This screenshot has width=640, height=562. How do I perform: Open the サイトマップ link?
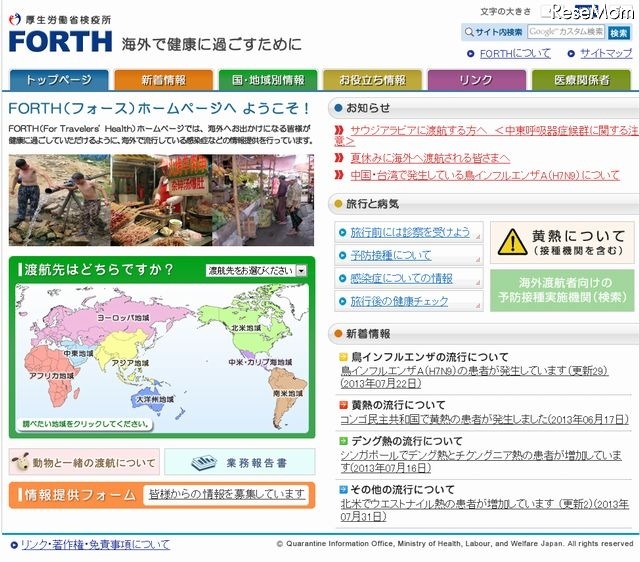(x=605, y=53)
